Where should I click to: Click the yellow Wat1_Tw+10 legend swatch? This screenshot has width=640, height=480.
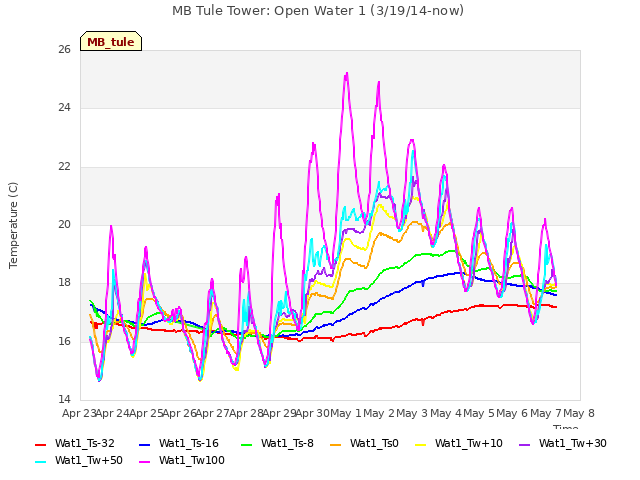420,444
